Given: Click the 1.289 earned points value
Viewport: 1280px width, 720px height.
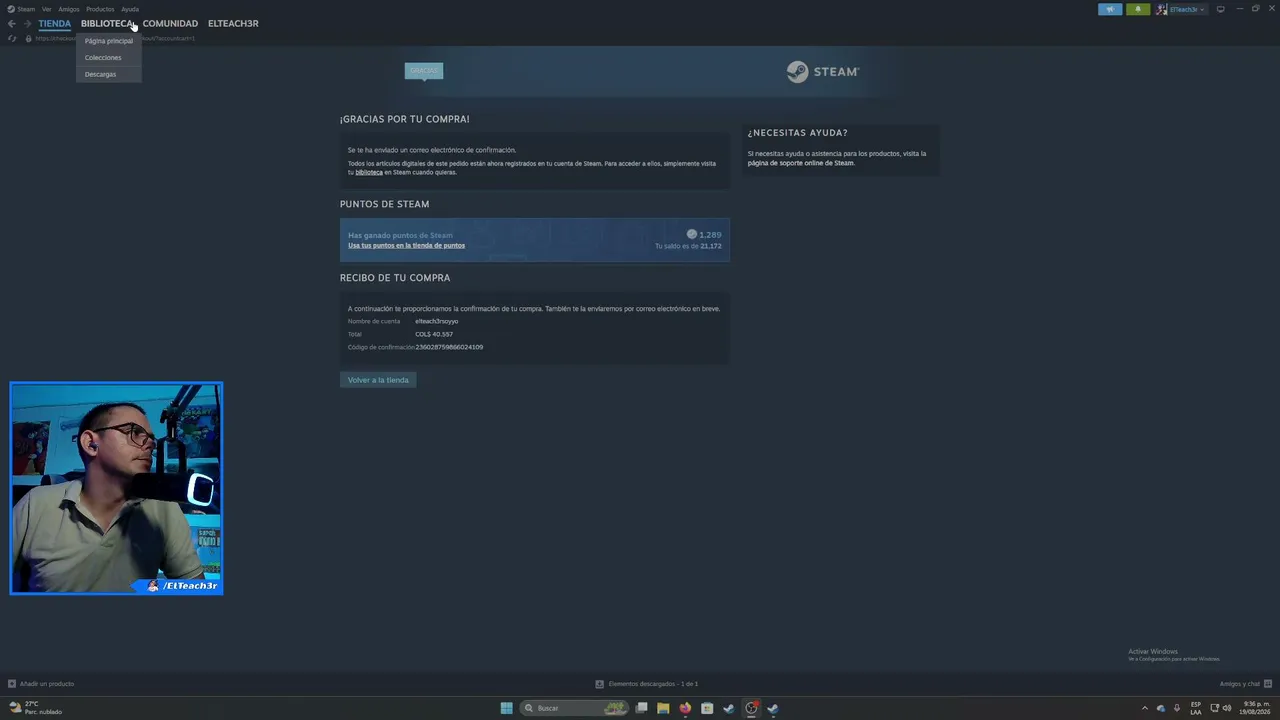Looking at the screenshot, I should click(x=710, y=235).
